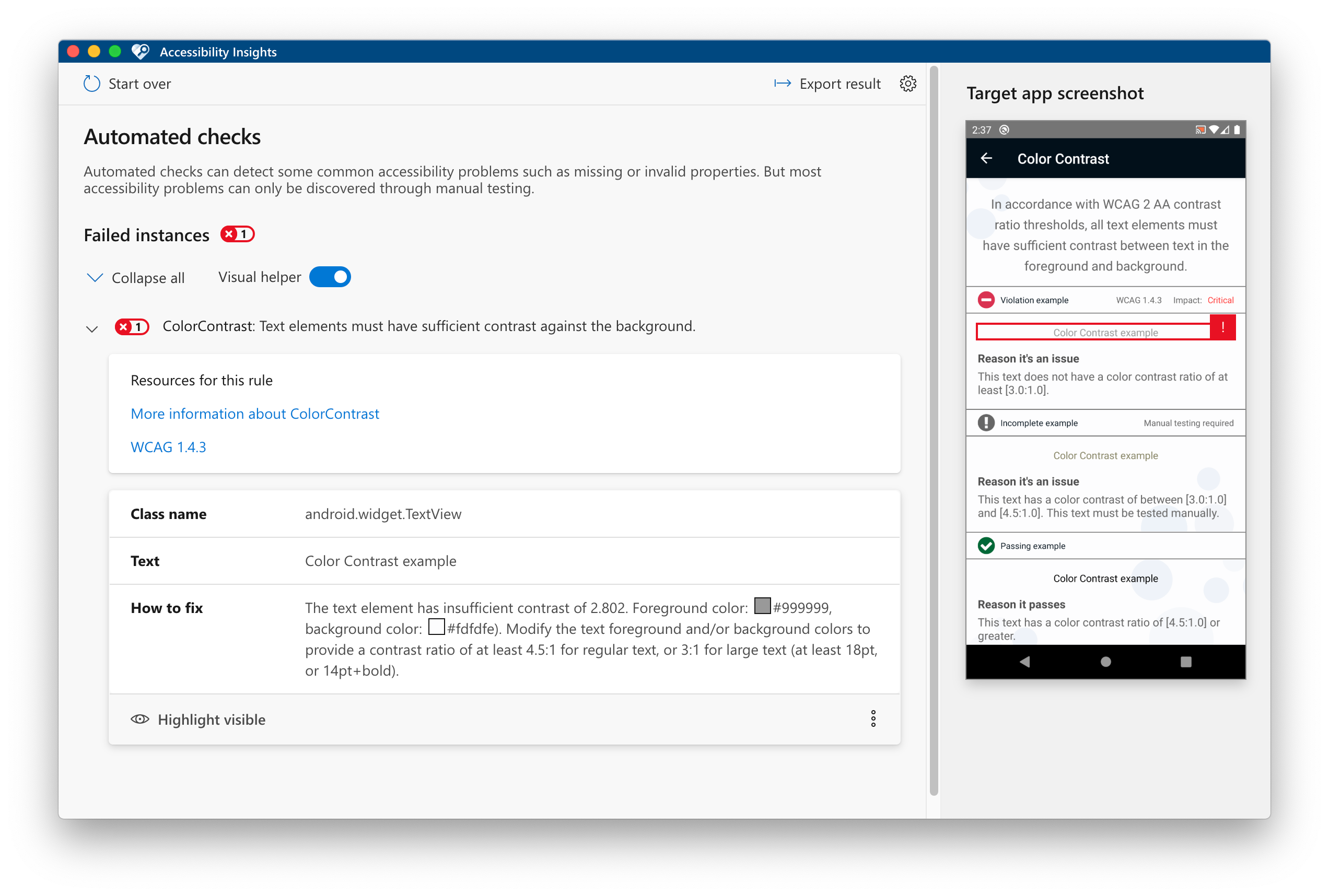The width and height of the screenshot is (1329, 896).
Task: Click 'Manual testing required' label
Action: pyautogui.click(x=1188, y=423)
